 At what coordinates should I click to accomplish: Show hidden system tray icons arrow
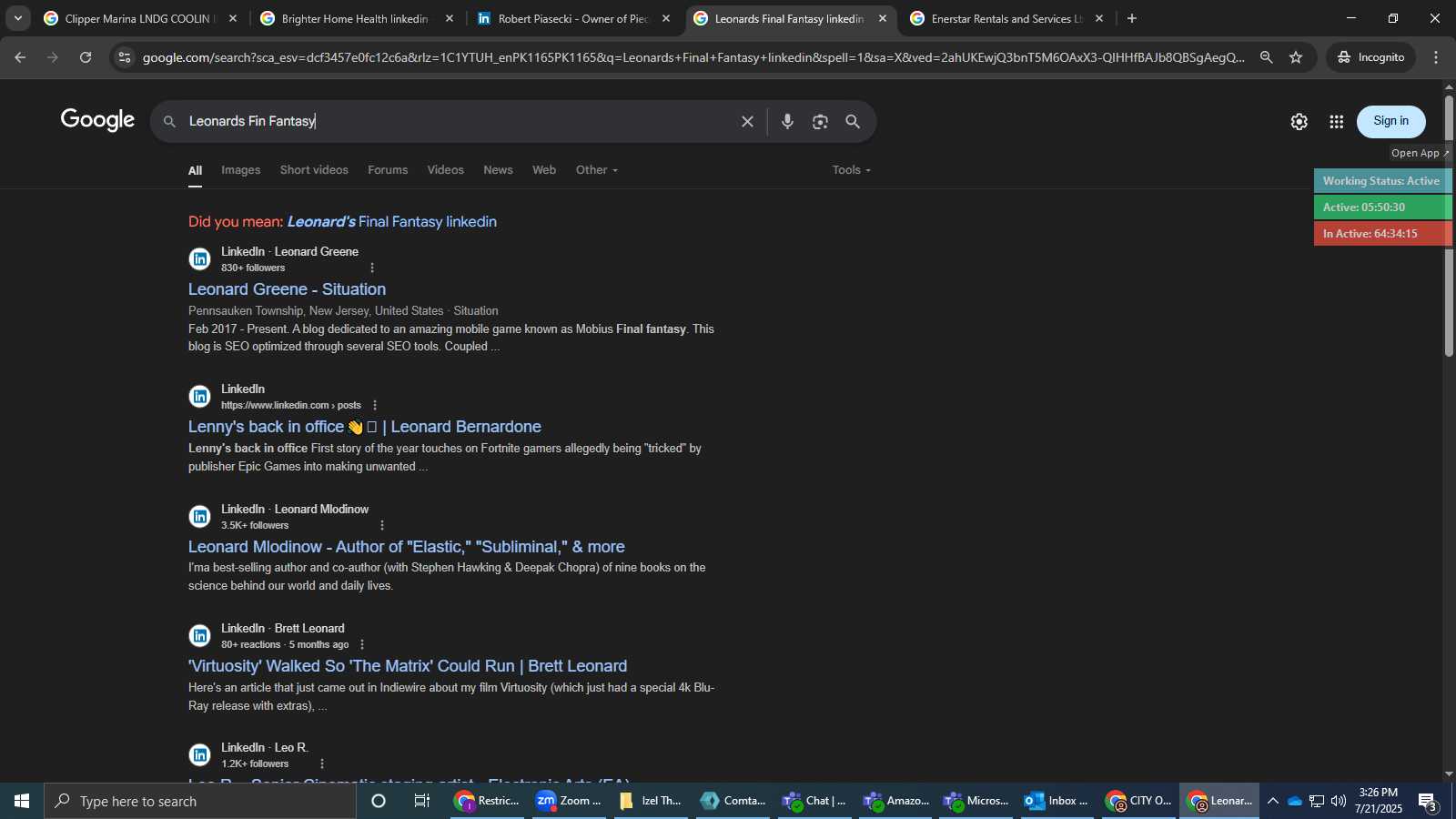[x=1273, y=801]
